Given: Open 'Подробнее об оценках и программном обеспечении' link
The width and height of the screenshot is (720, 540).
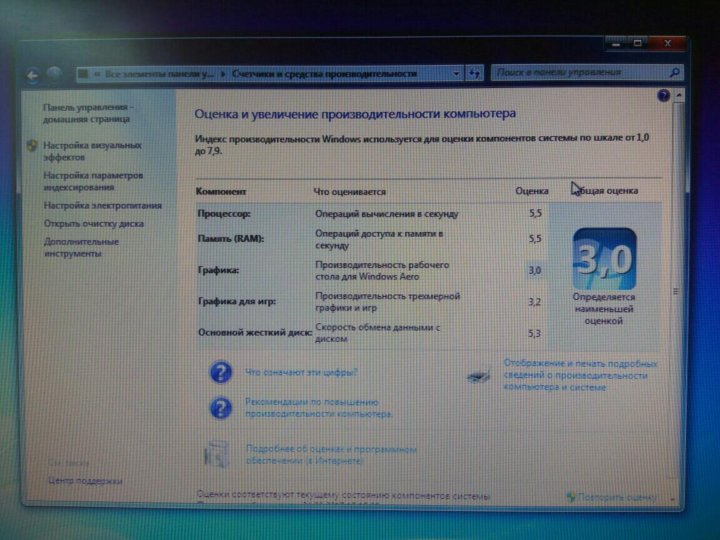Looking at the screenshot, I should tap(332, 455).
